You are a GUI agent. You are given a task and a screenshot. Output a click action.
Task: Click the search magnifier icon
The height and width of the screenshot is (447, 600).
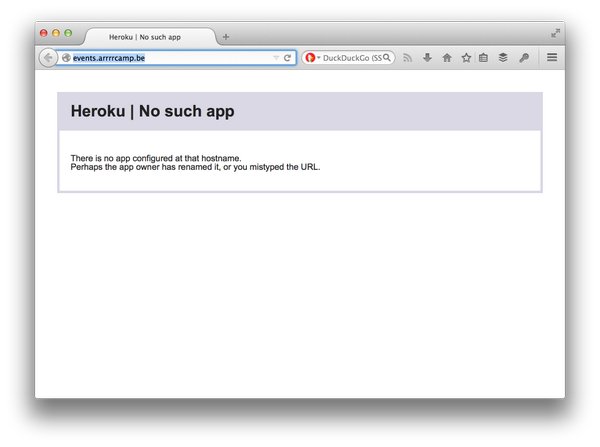[x=387, y=57]
